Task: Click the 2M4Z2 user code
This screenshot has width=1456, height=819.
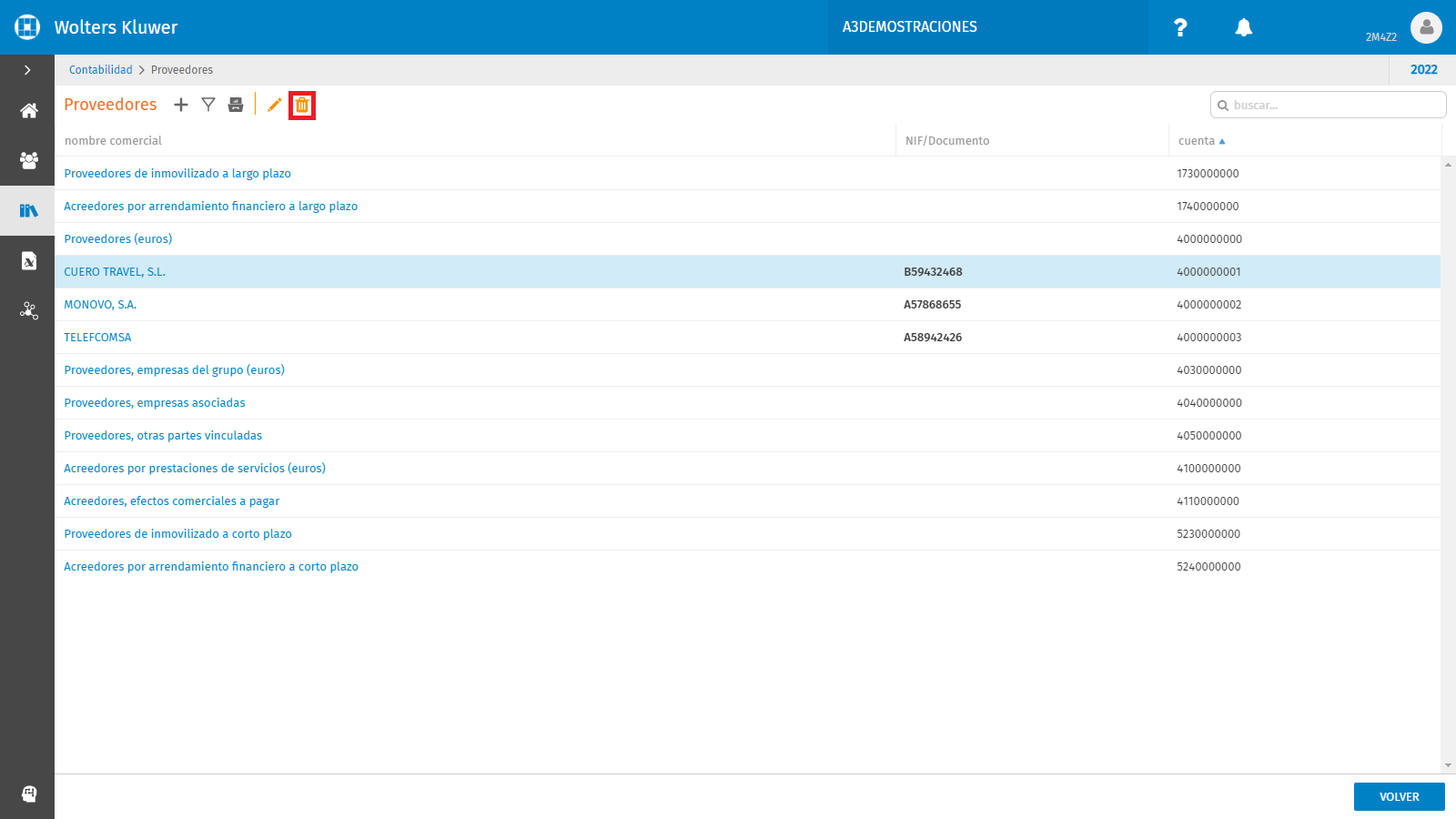Action: 1380,37
